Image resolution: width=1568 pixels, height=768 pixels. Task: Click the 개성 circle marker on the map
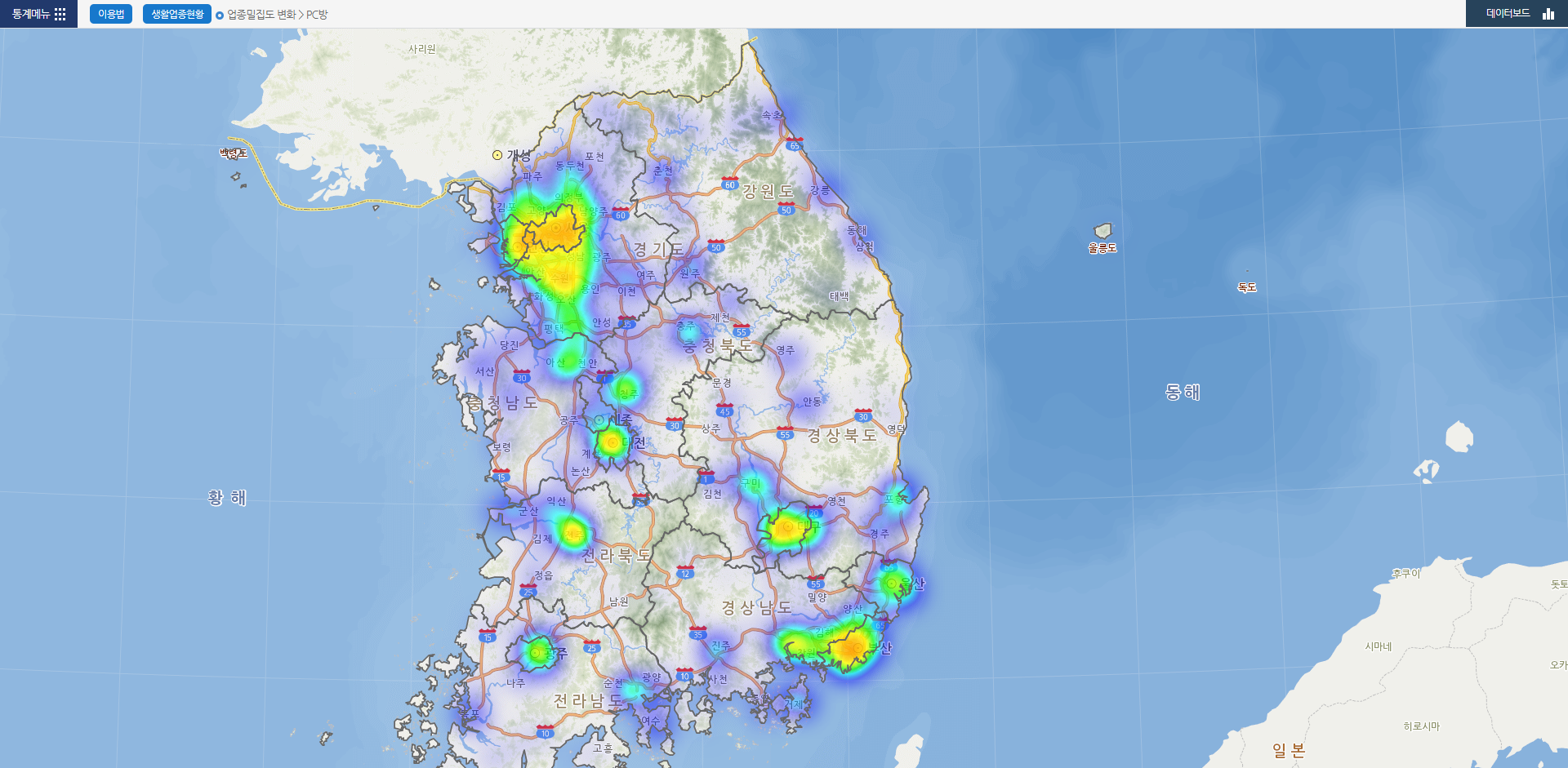pos(498,154)
